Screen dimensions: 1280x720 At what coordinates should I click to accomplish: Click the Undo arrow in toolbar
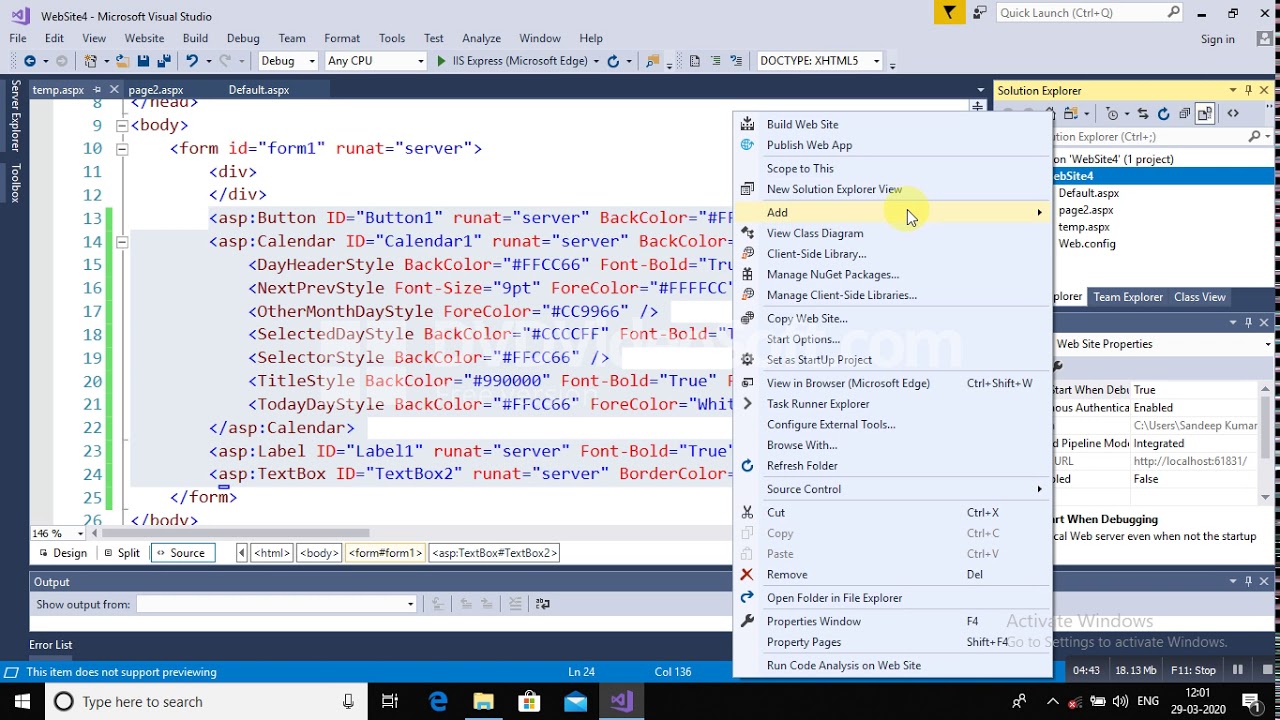[192, 61]
